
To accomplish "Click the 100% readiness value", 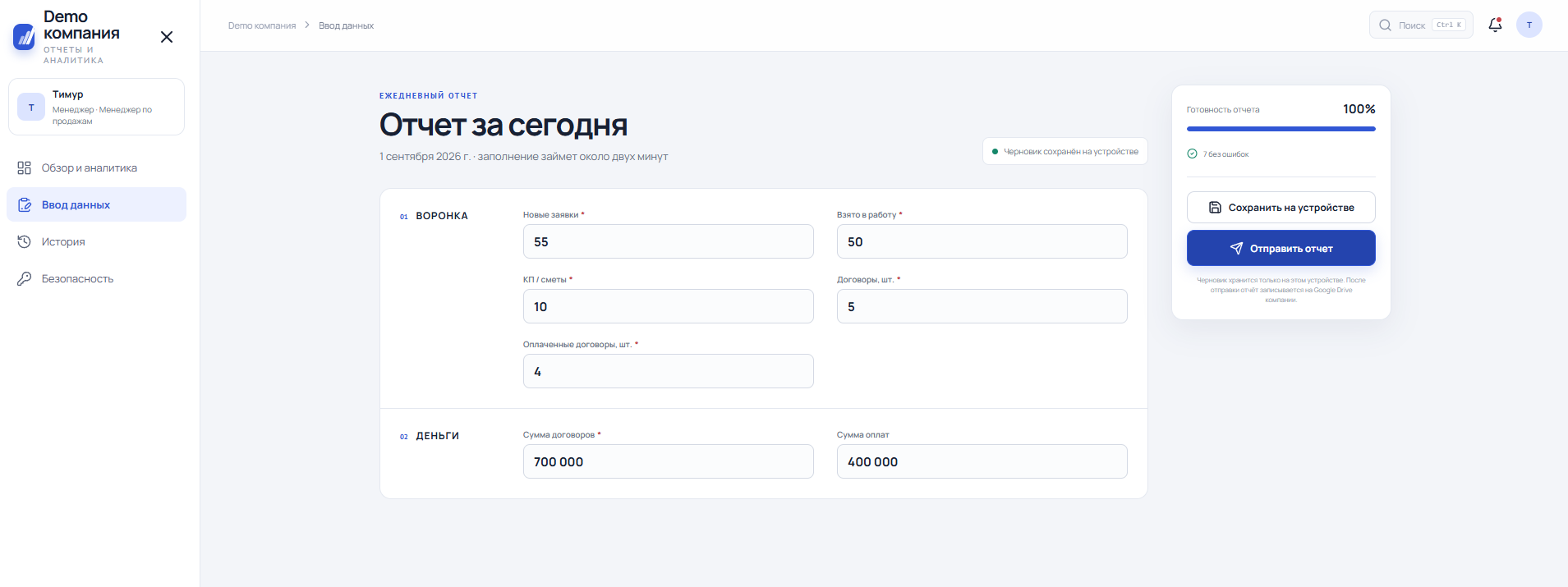I will (x=1359, y=109).
